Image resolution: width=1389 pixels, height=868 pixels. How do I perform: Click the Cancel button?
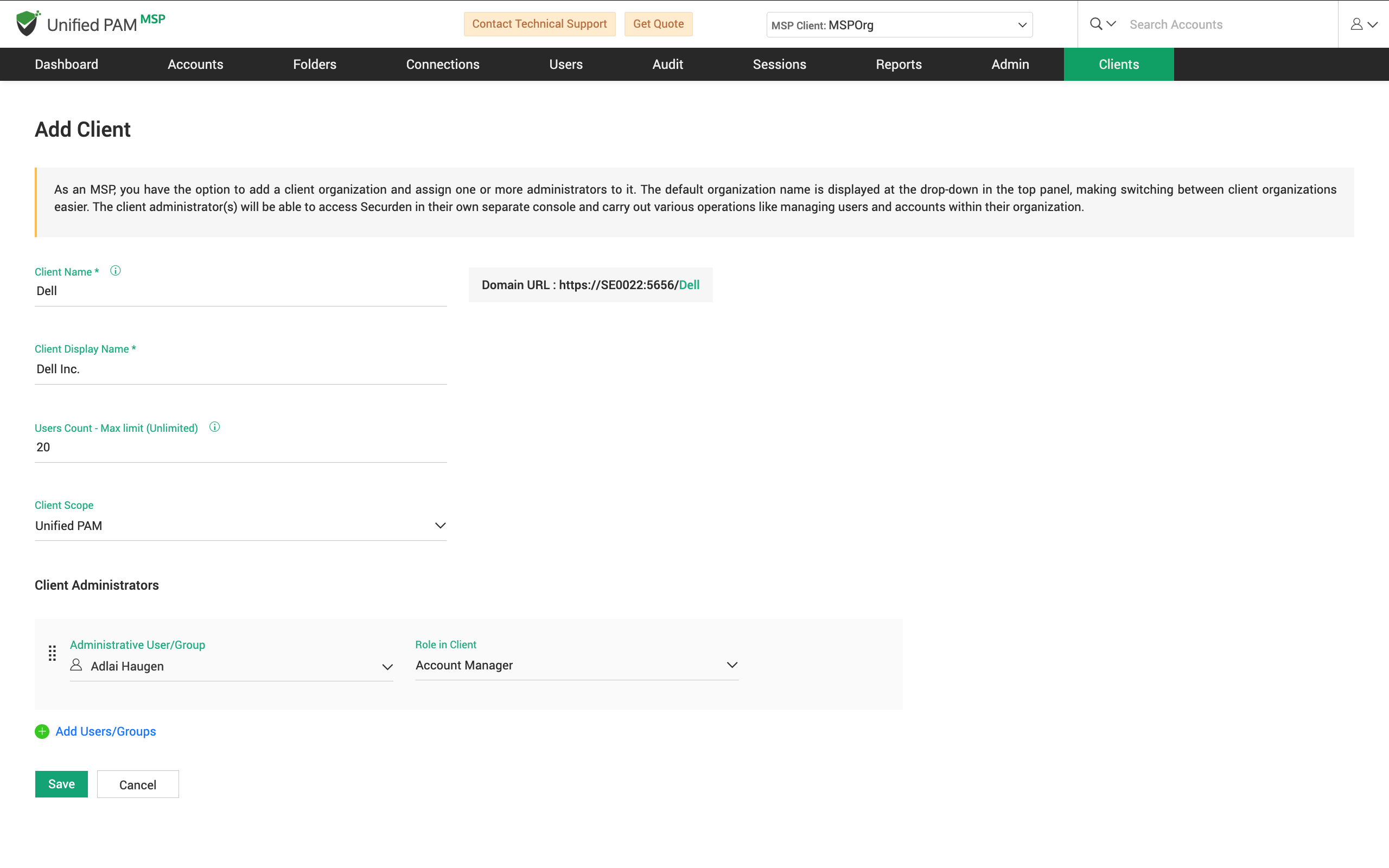138,785
